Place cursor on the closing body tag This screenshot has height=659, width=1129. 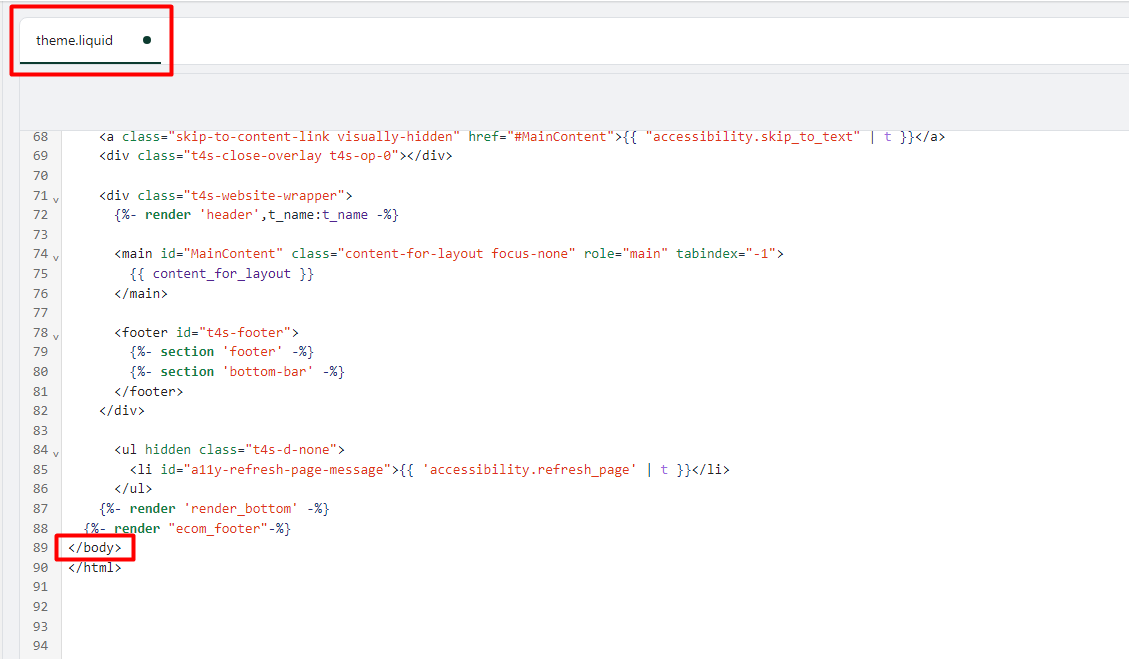click(95, 548)
